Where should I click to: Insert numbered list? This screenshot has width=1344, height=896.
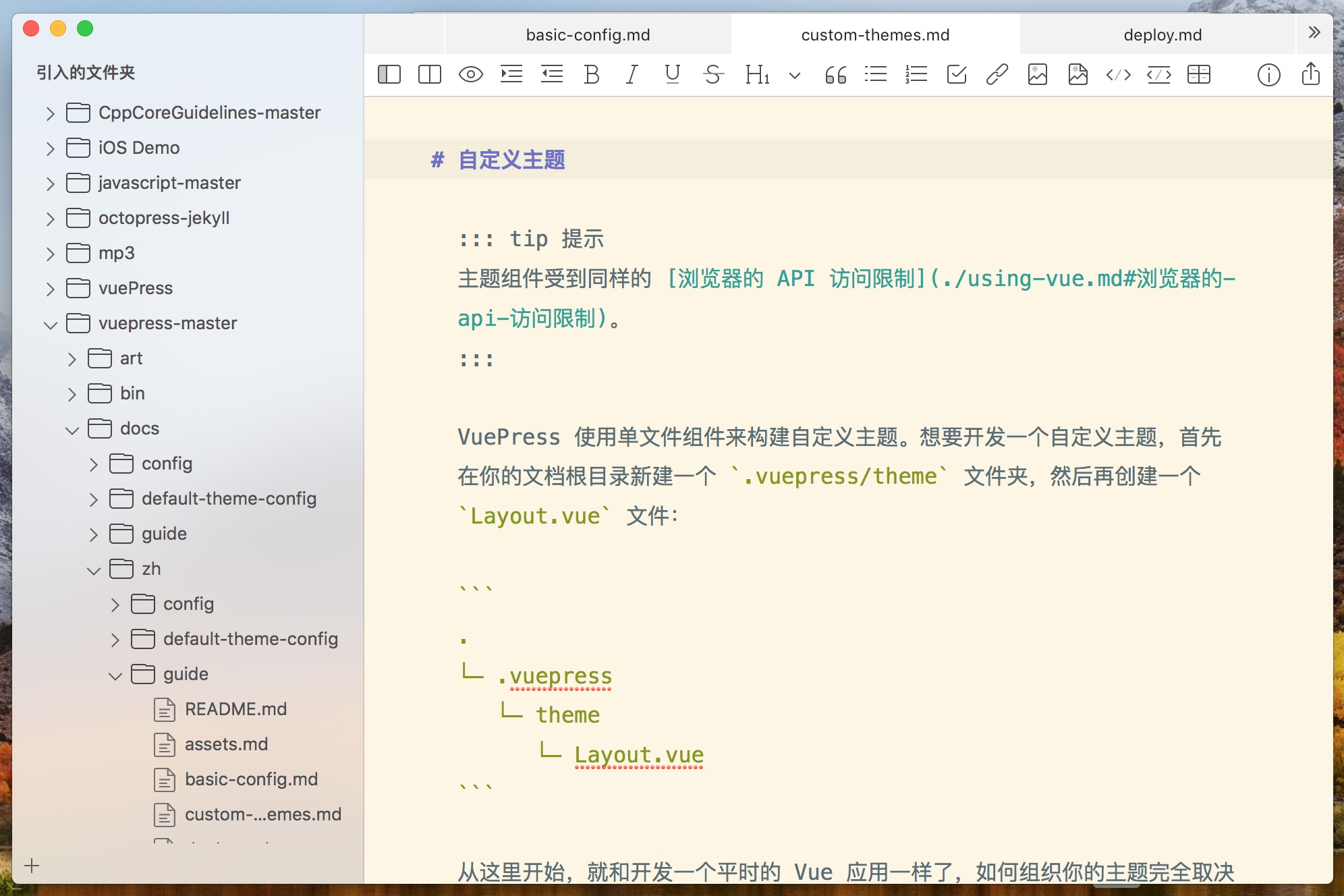coord(916,74)
